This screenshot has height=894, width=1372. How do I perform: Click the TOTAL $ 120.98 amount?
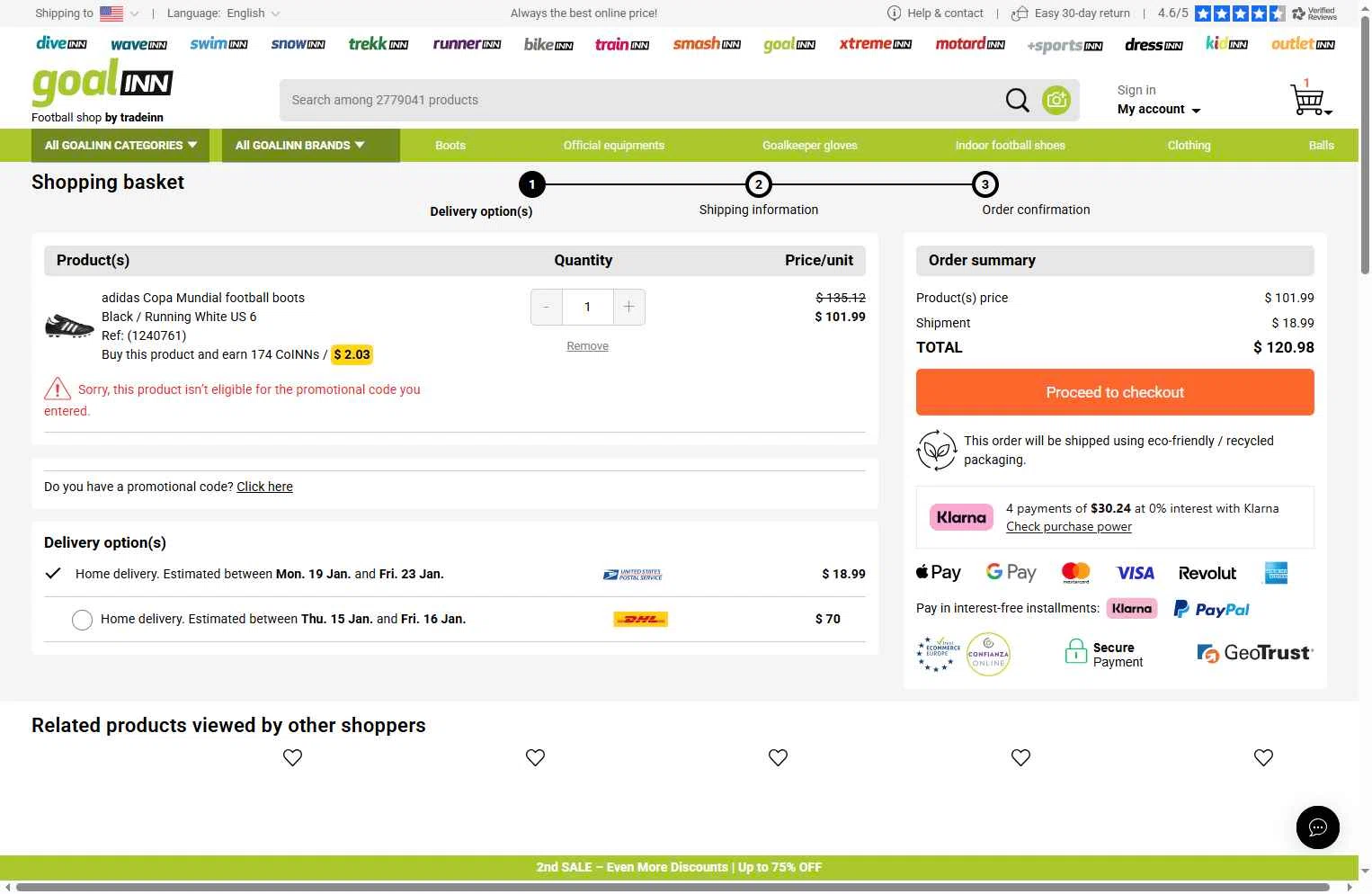[x=1283, y=347]
